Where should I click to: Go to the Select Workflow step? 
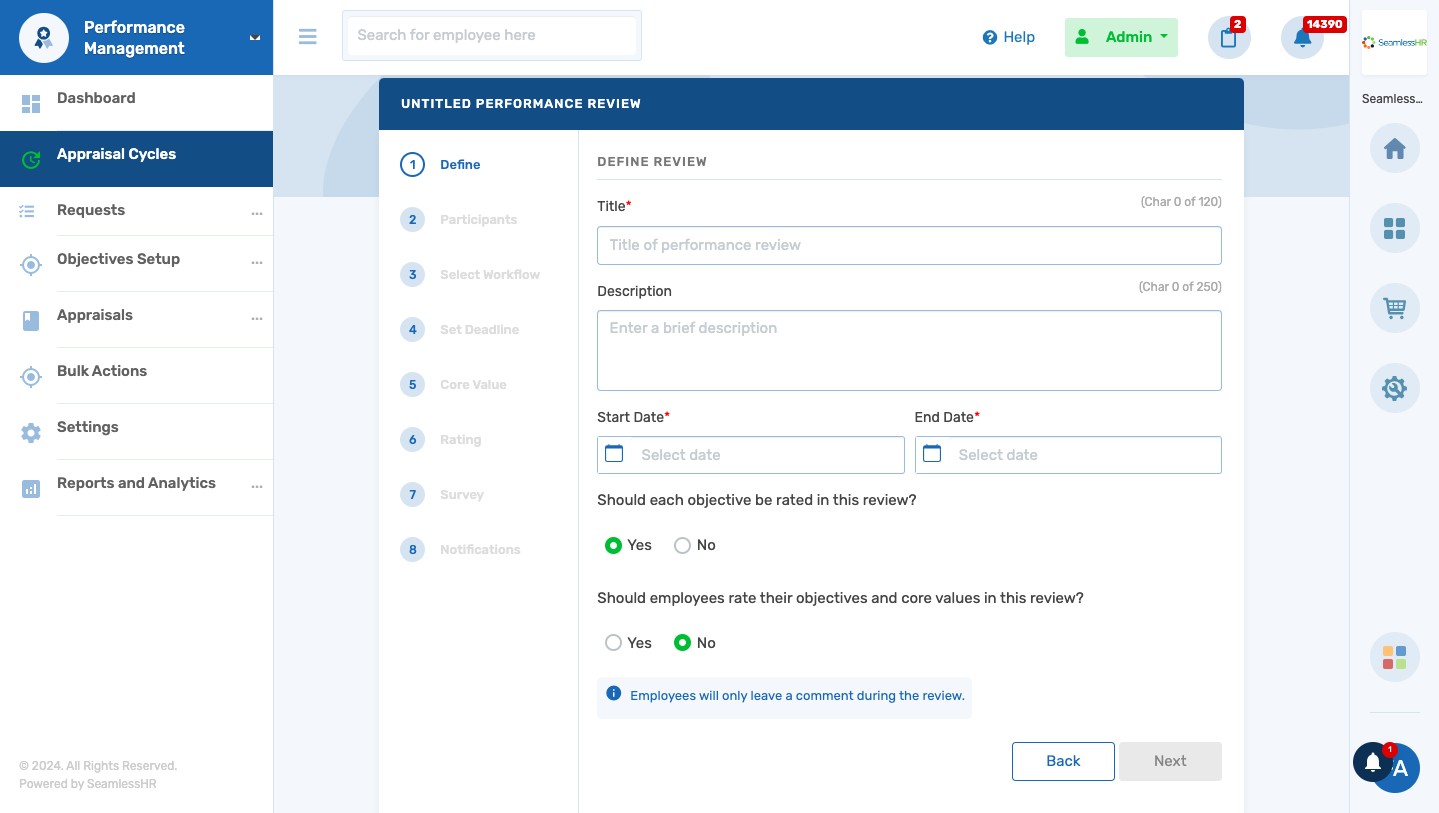point(470,275)
